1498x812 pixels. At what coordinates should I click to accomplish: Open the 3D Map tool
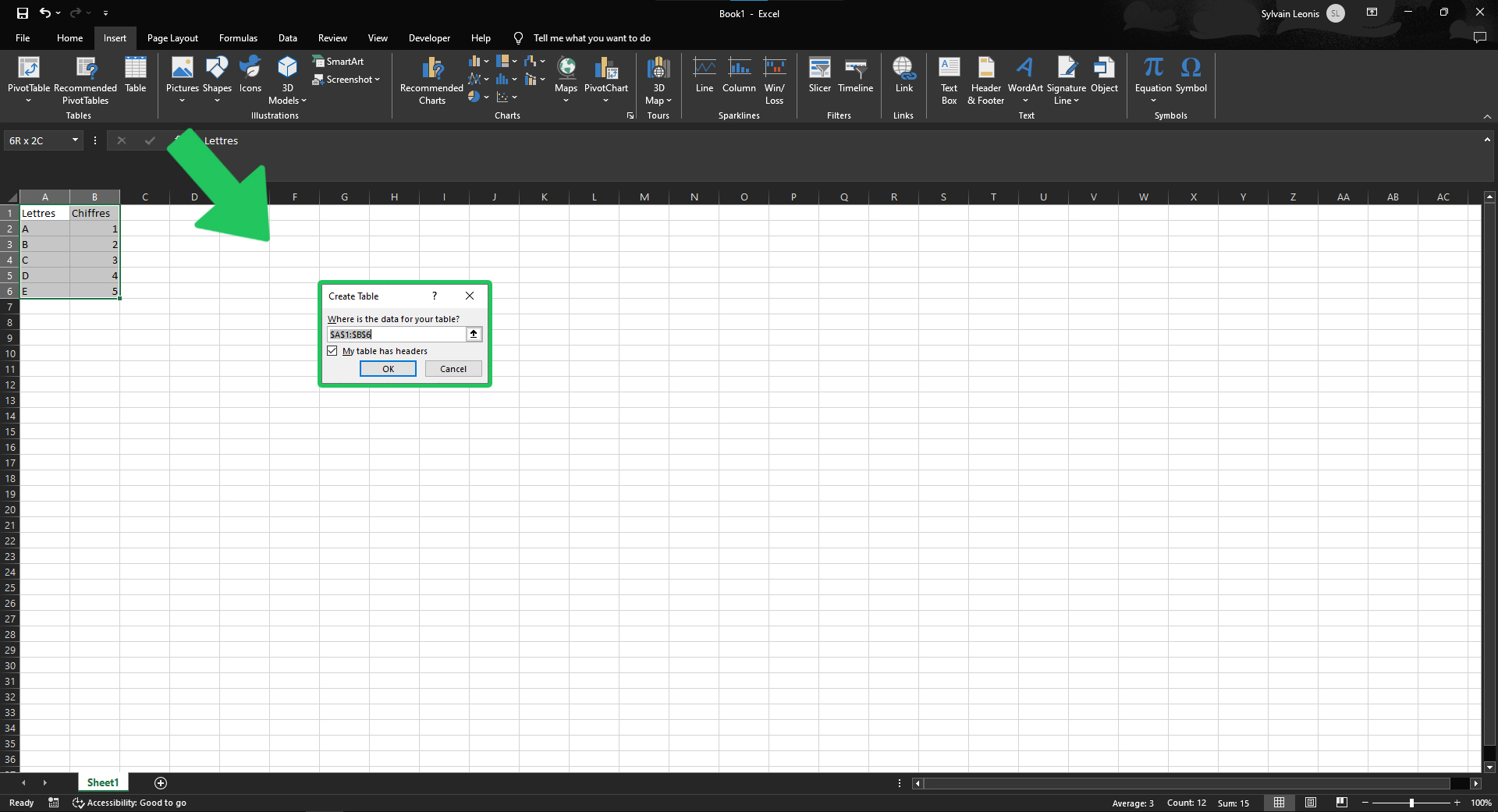click(658, 80)
